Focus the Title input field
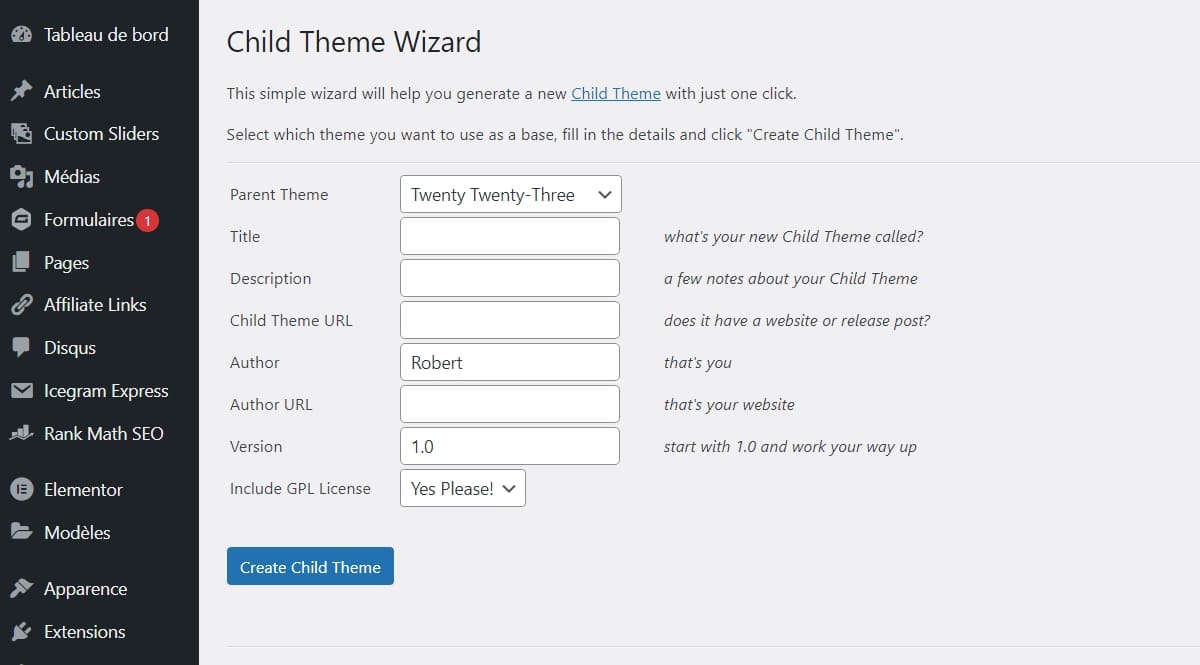 tap(510, 236)
